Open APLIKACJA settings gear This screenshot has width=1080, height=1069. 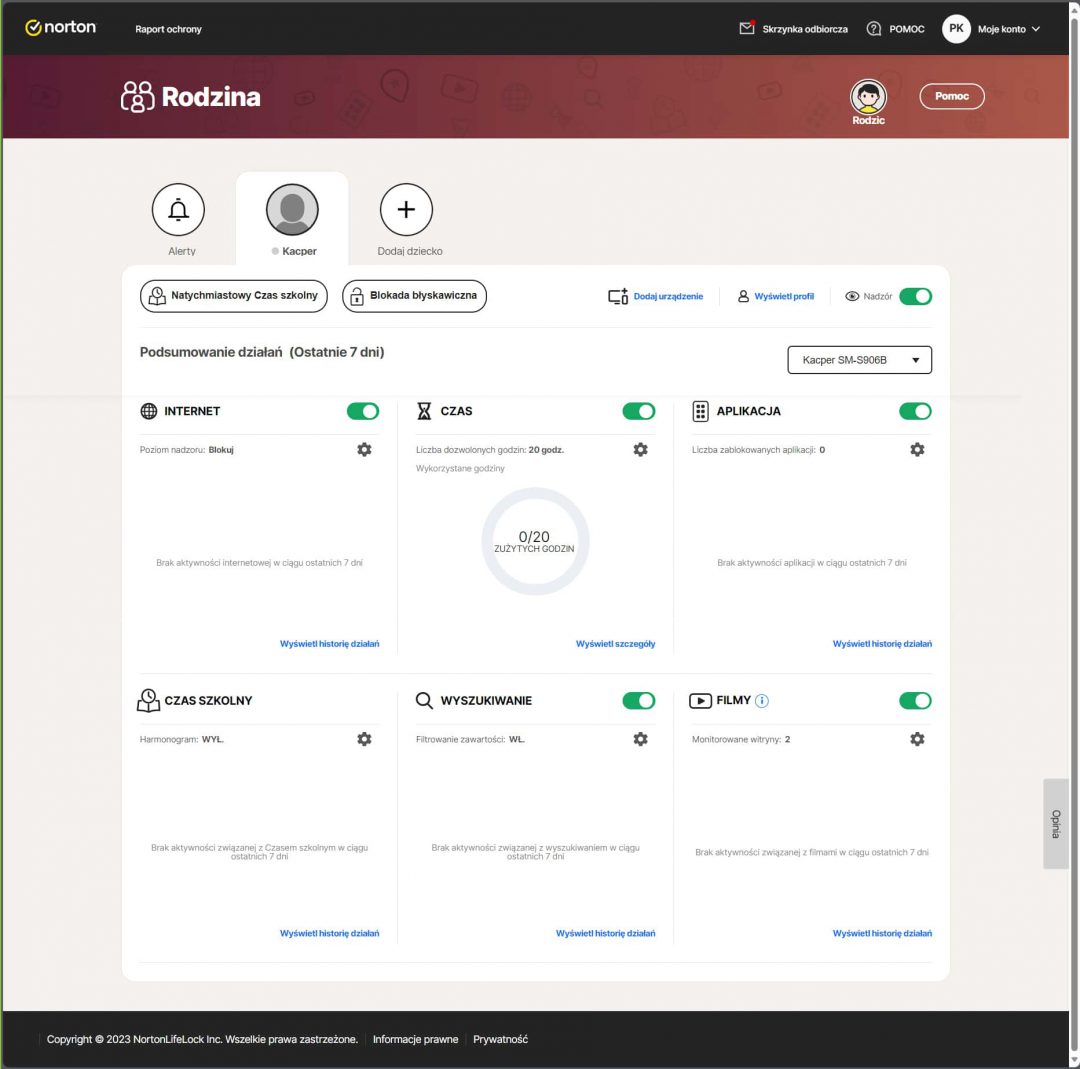pos(917,450)
